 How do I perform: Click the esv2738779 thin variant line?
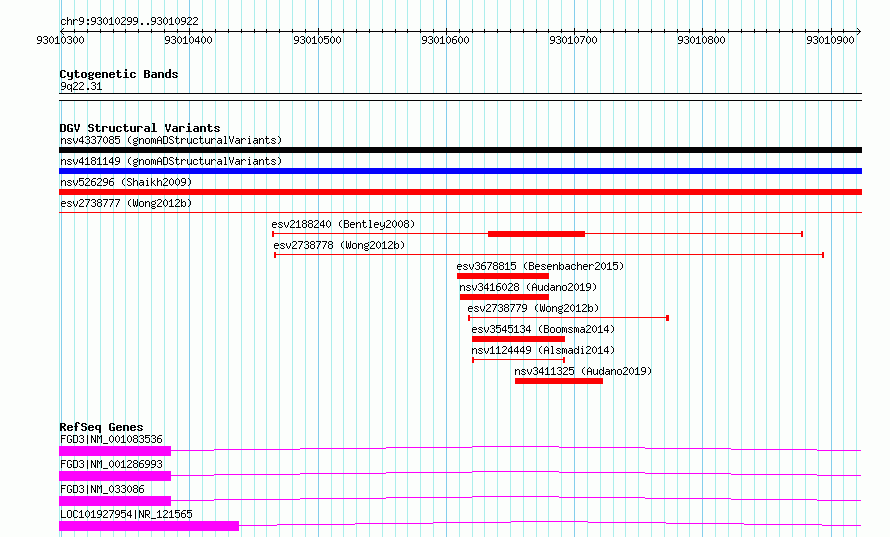[x=569, y=318]
